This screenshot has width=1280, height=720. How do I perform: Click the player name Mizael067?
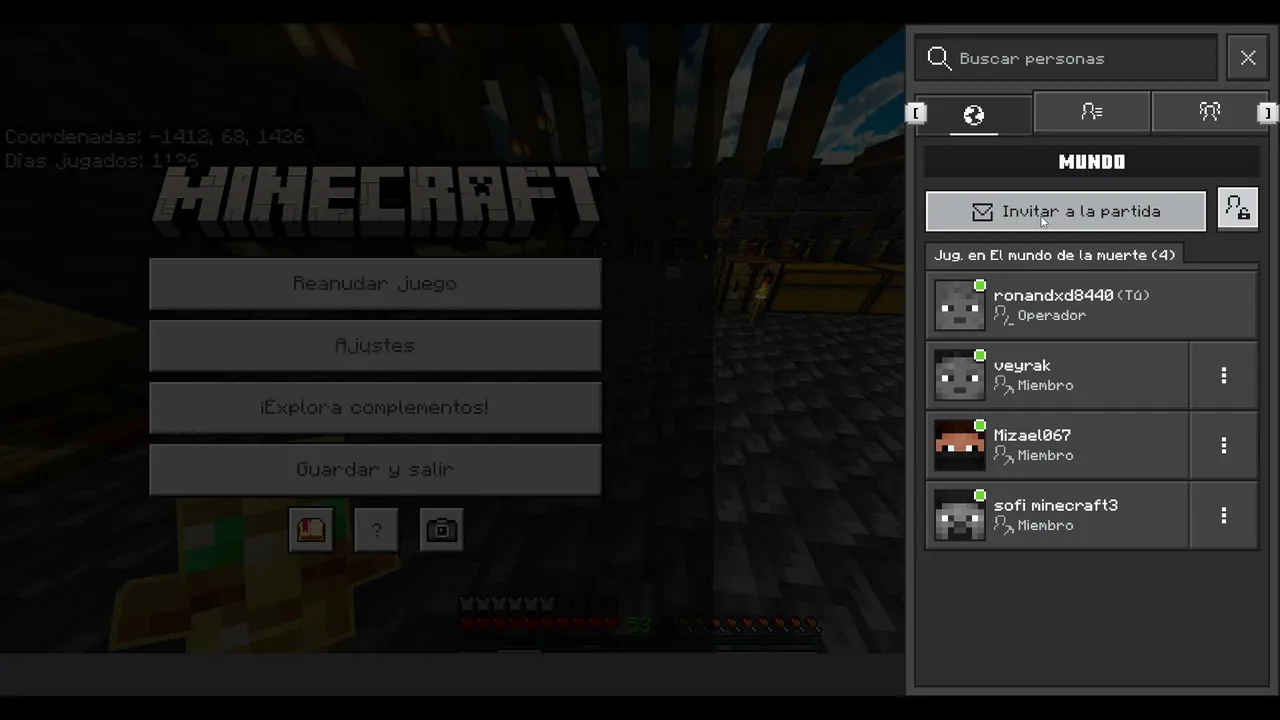(x=1032, y=435)
